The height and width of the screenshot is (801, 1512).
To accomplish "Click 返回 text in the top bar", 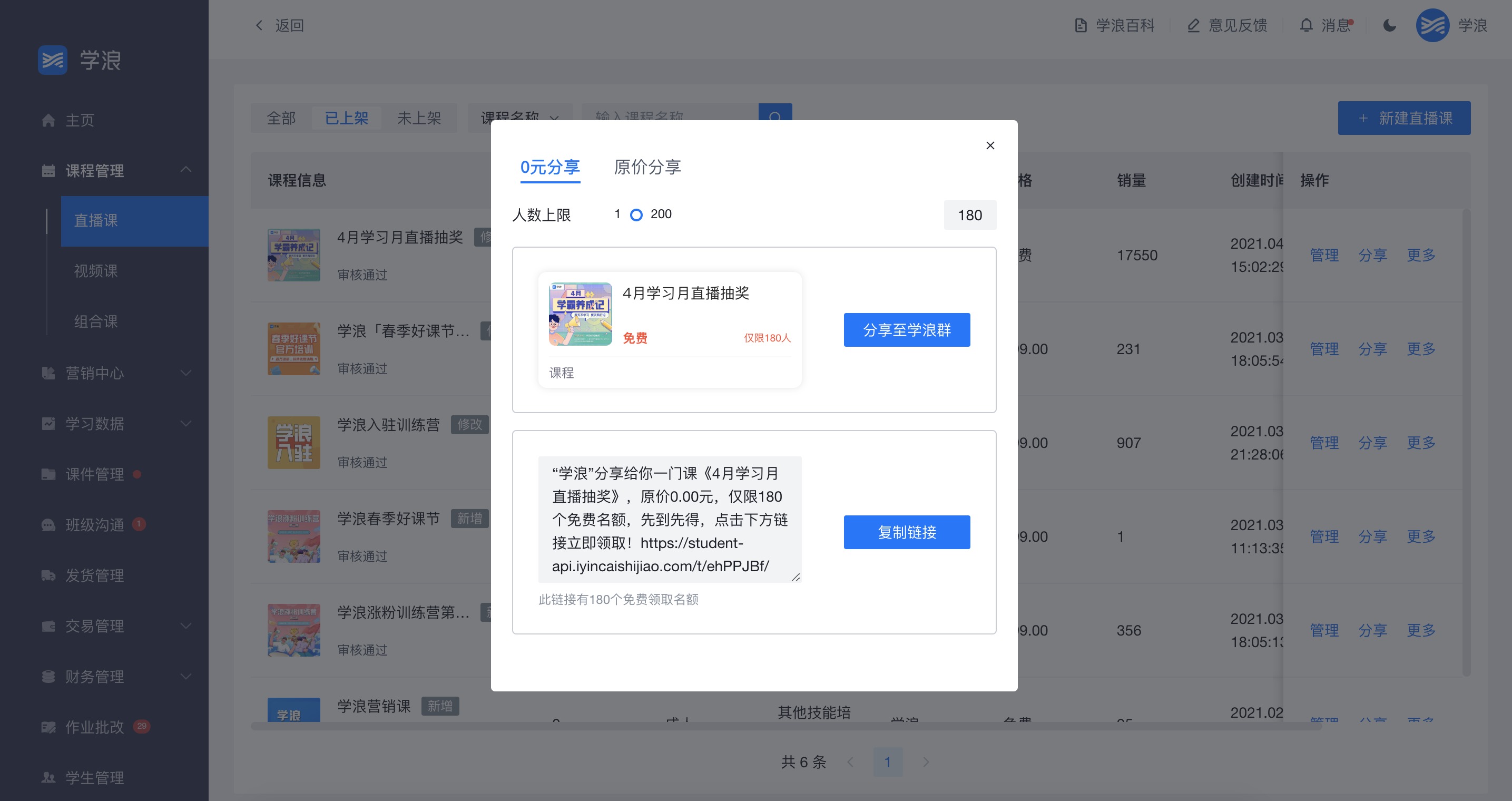I will 289,25.
